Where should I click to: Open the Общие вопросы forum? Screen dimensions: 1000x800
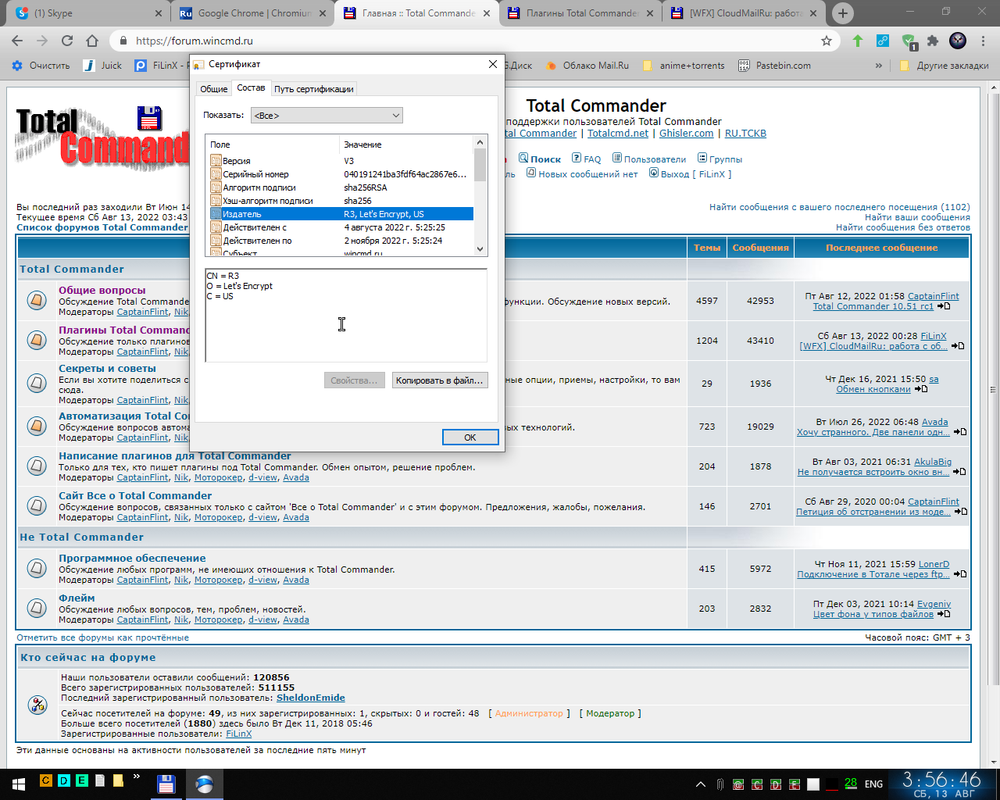click(102, 290)
